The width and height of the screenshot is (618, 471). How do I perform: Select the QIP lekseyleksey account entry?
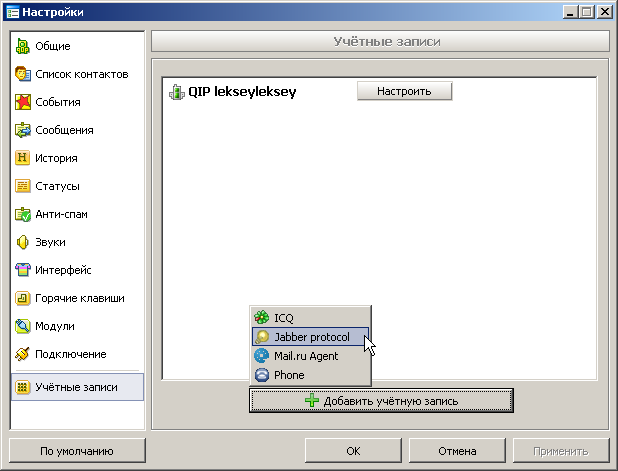click(x=242, y=92)
